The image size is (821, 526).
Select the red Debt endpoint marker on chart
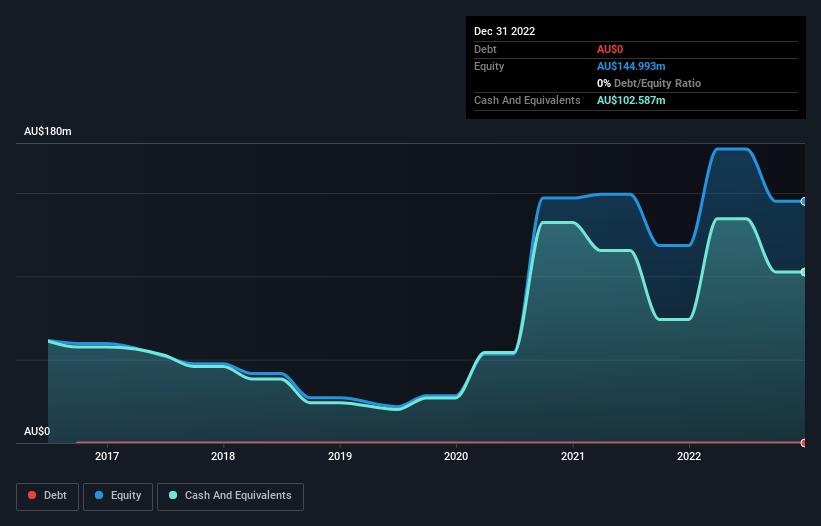pos(804,443)
